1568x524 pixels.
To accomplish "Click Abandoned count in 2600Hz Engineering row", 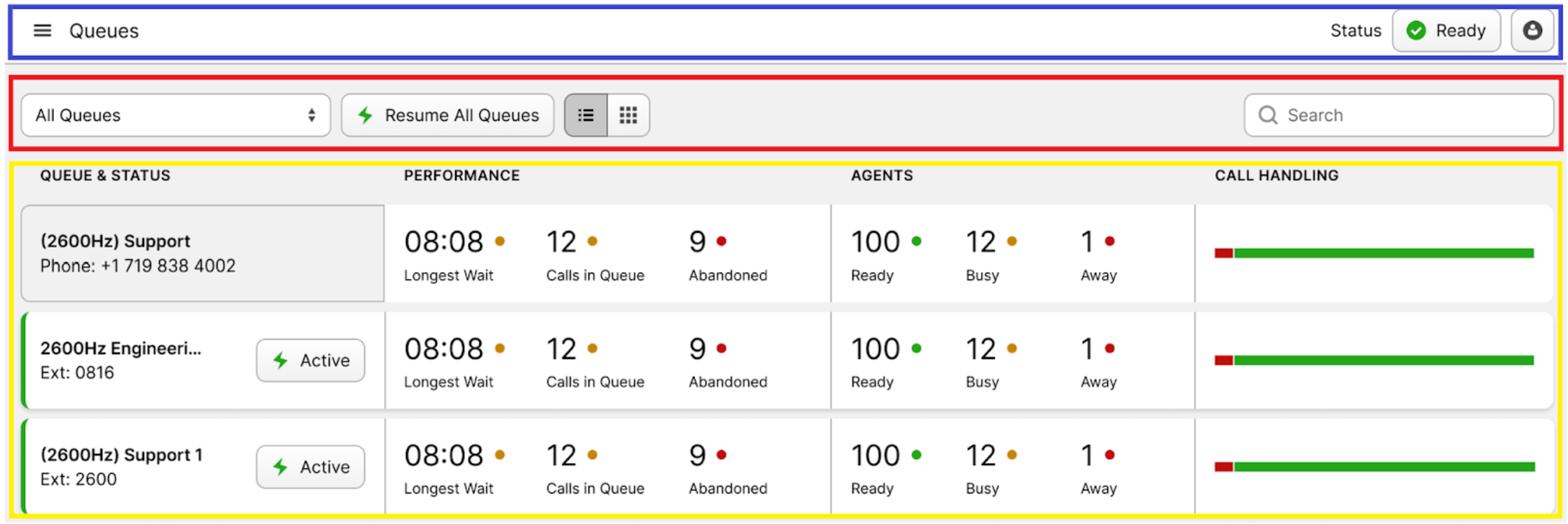I will [698, 349].
